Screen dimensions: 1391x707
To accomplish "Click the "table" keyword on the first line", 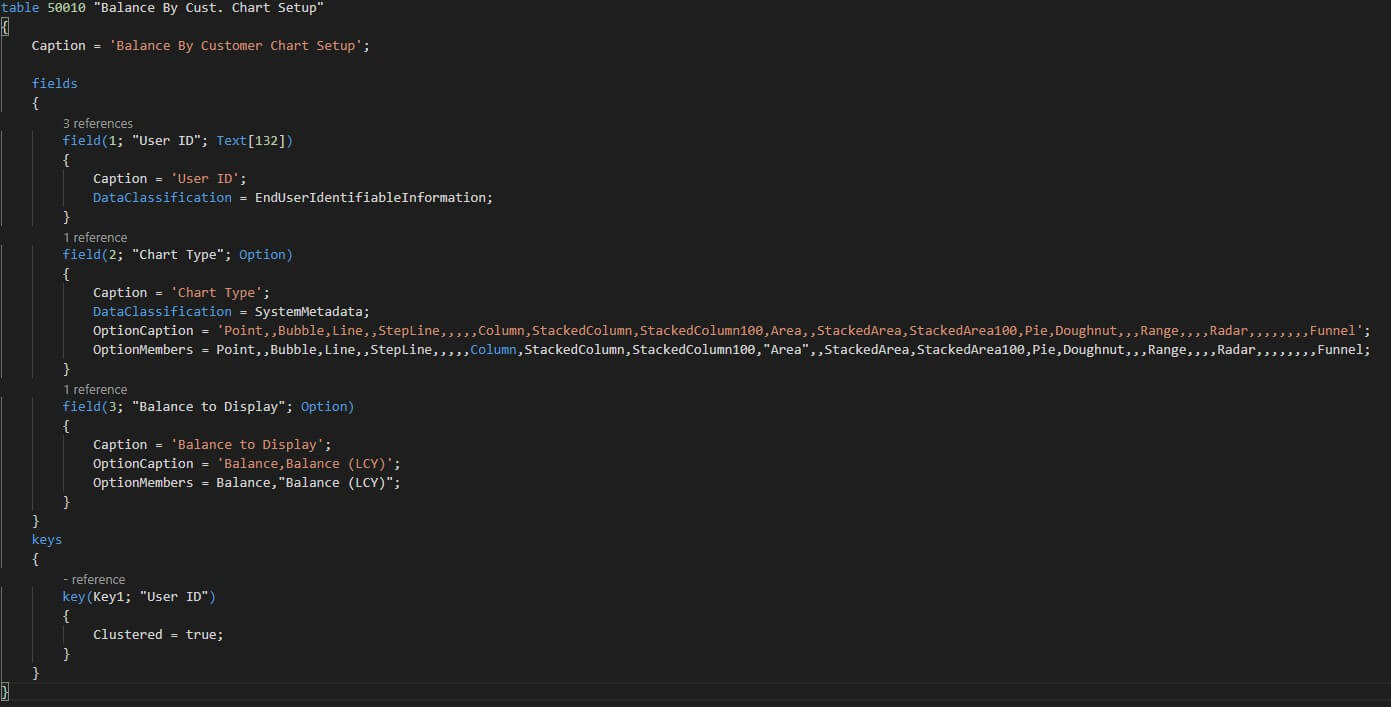I will coord(21,8).
